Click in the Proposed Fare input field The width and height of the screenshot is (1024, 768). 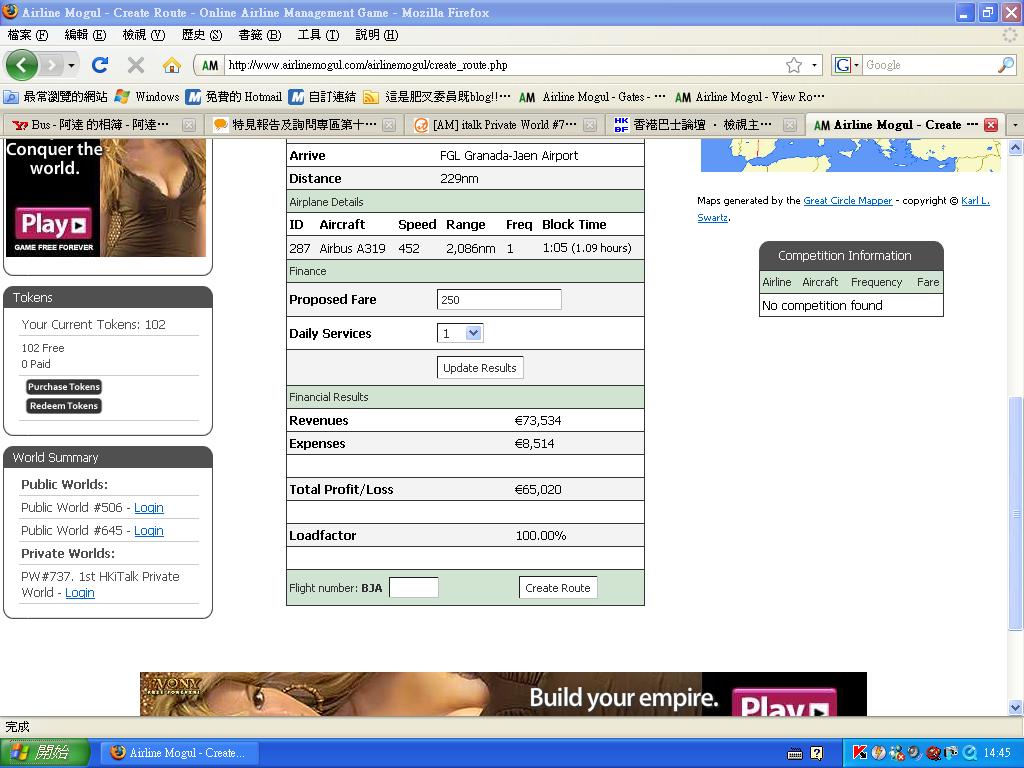[499, 300]
